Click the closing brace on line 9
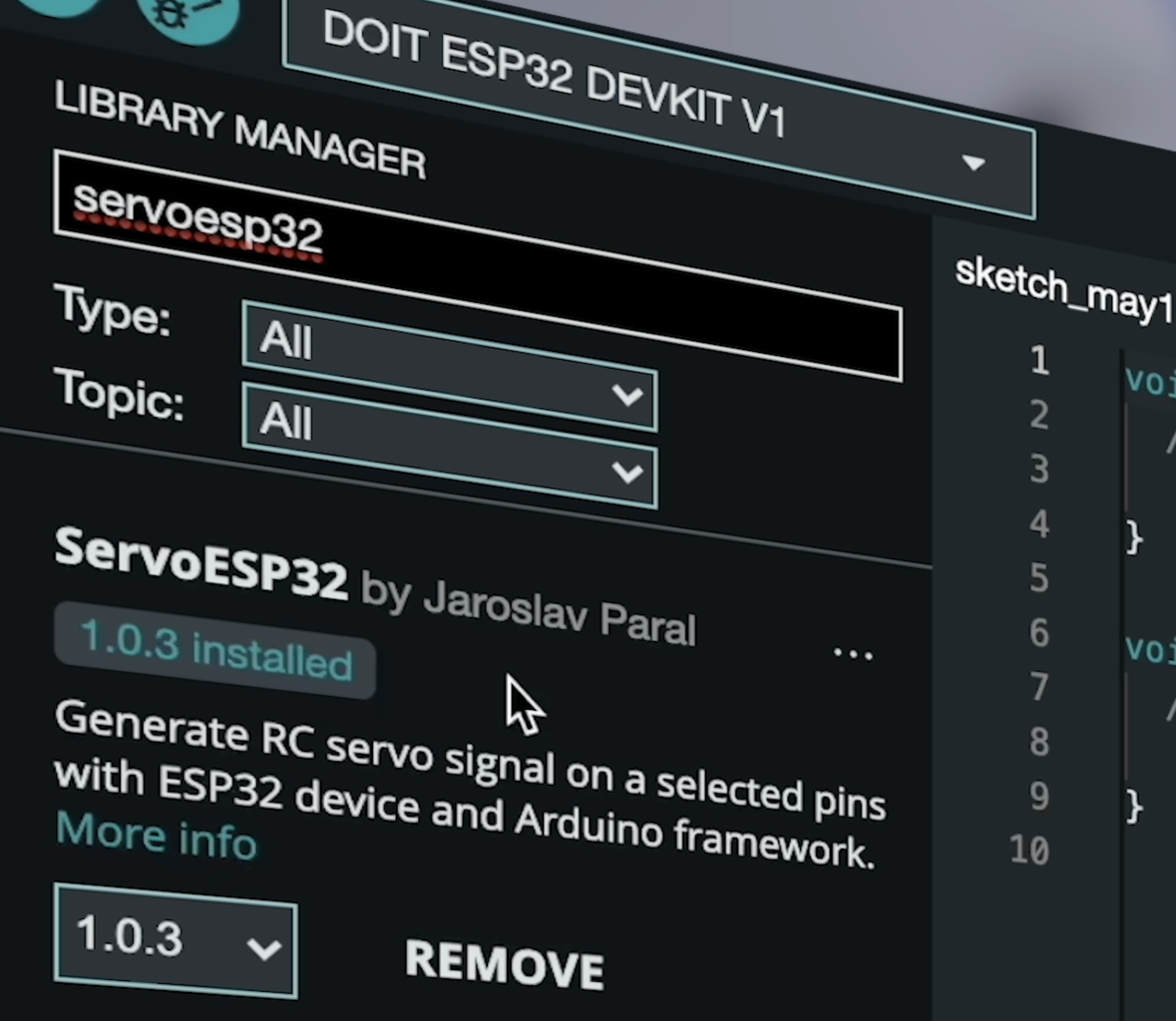The height and width of the screenshot is (1021, 1176). click(x=1134, y=806)
